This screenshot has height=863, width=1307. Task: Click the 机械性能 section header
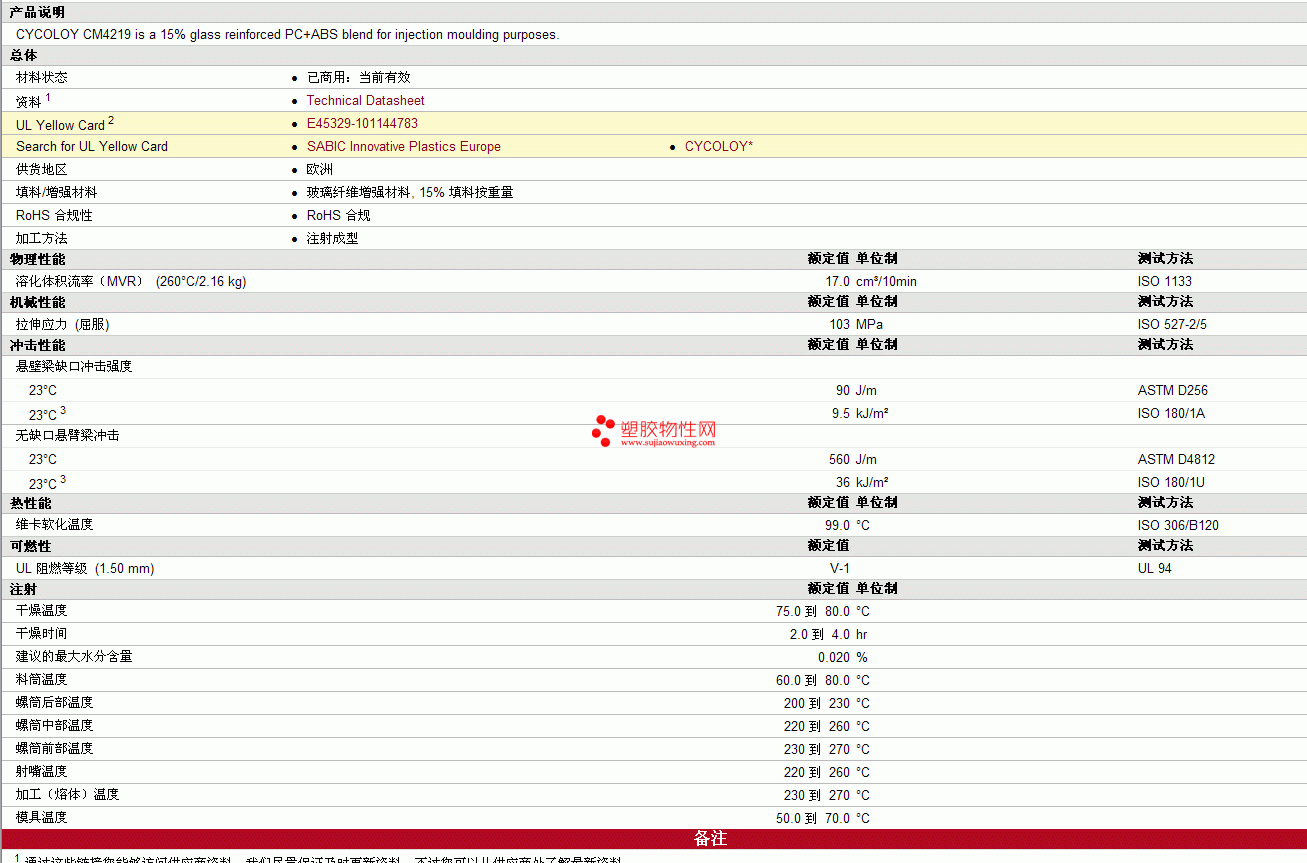coord(37,302)
